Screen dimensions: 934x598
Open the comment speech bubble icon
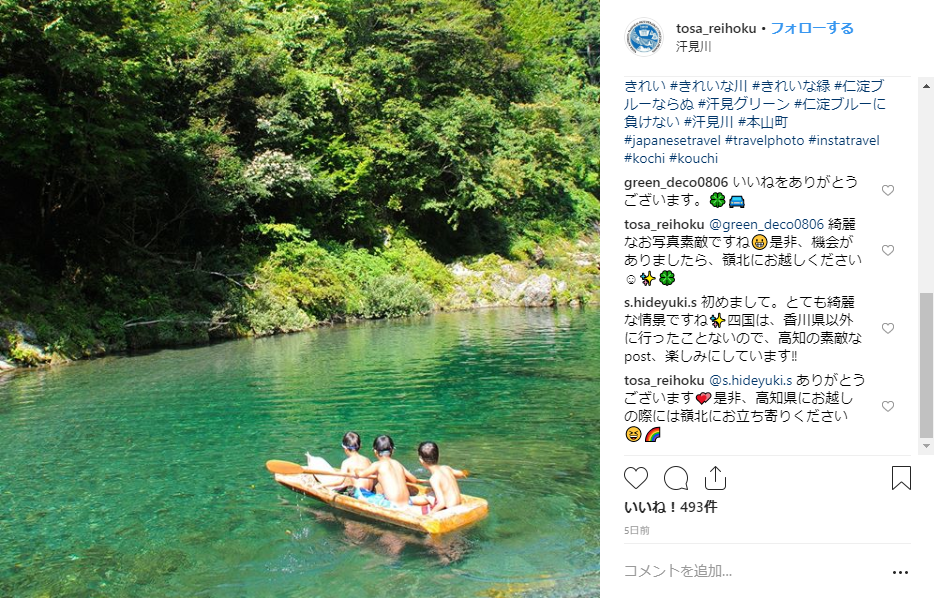click(676, 478)
